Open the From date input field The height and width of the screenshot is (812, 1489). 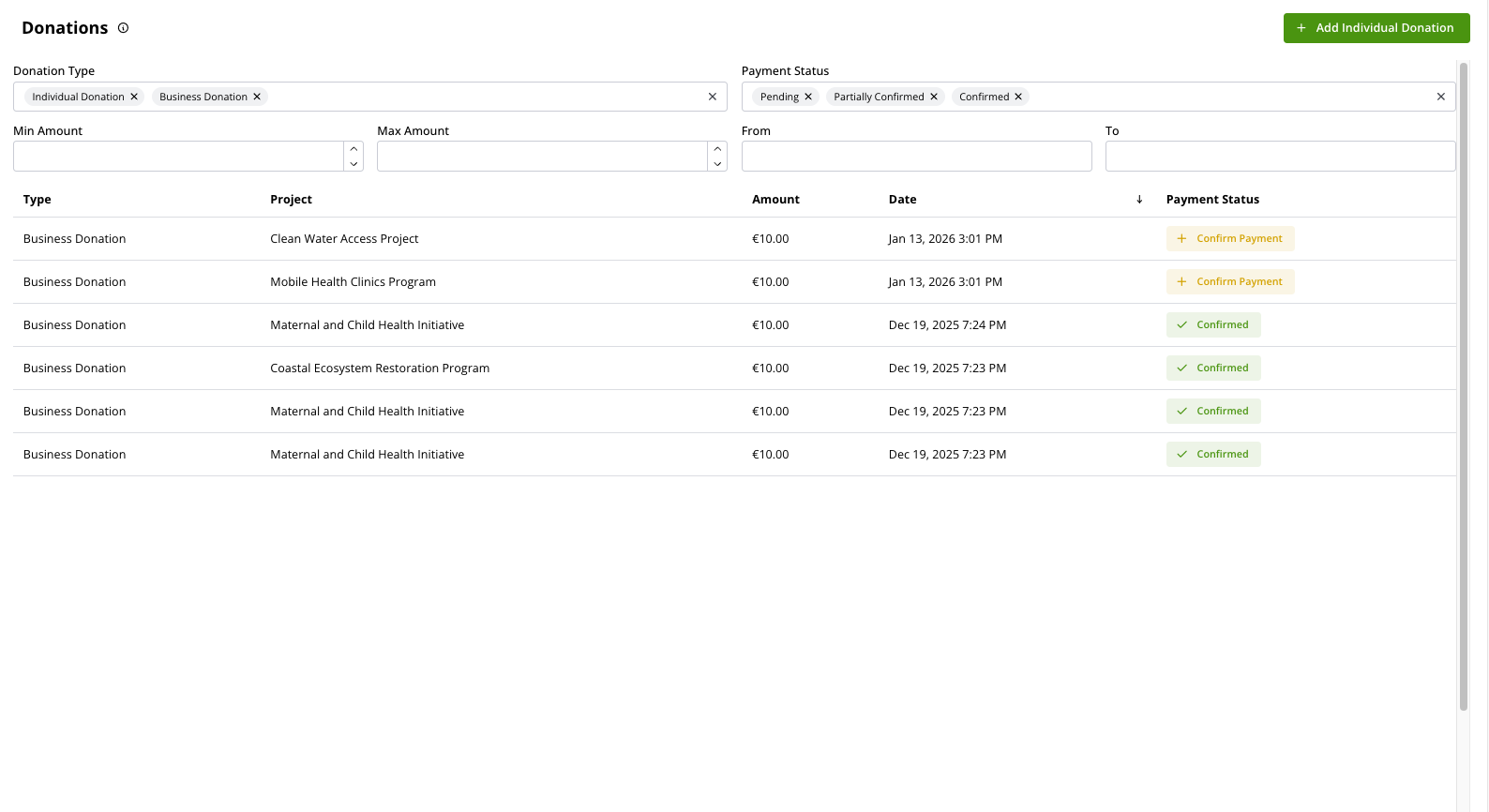tap(916, 157)
